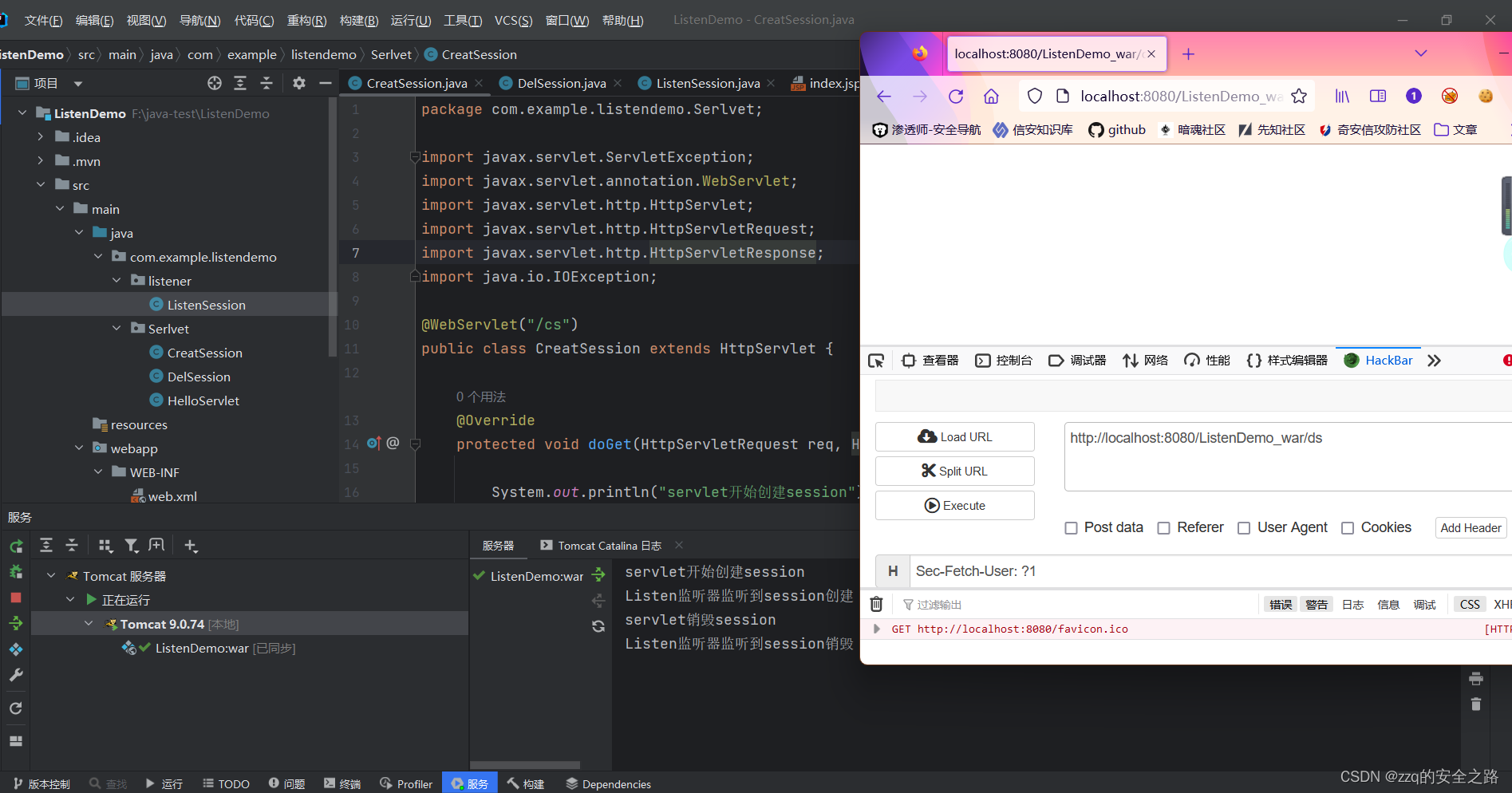Collapse all in project panel

(x=266, y=83)
